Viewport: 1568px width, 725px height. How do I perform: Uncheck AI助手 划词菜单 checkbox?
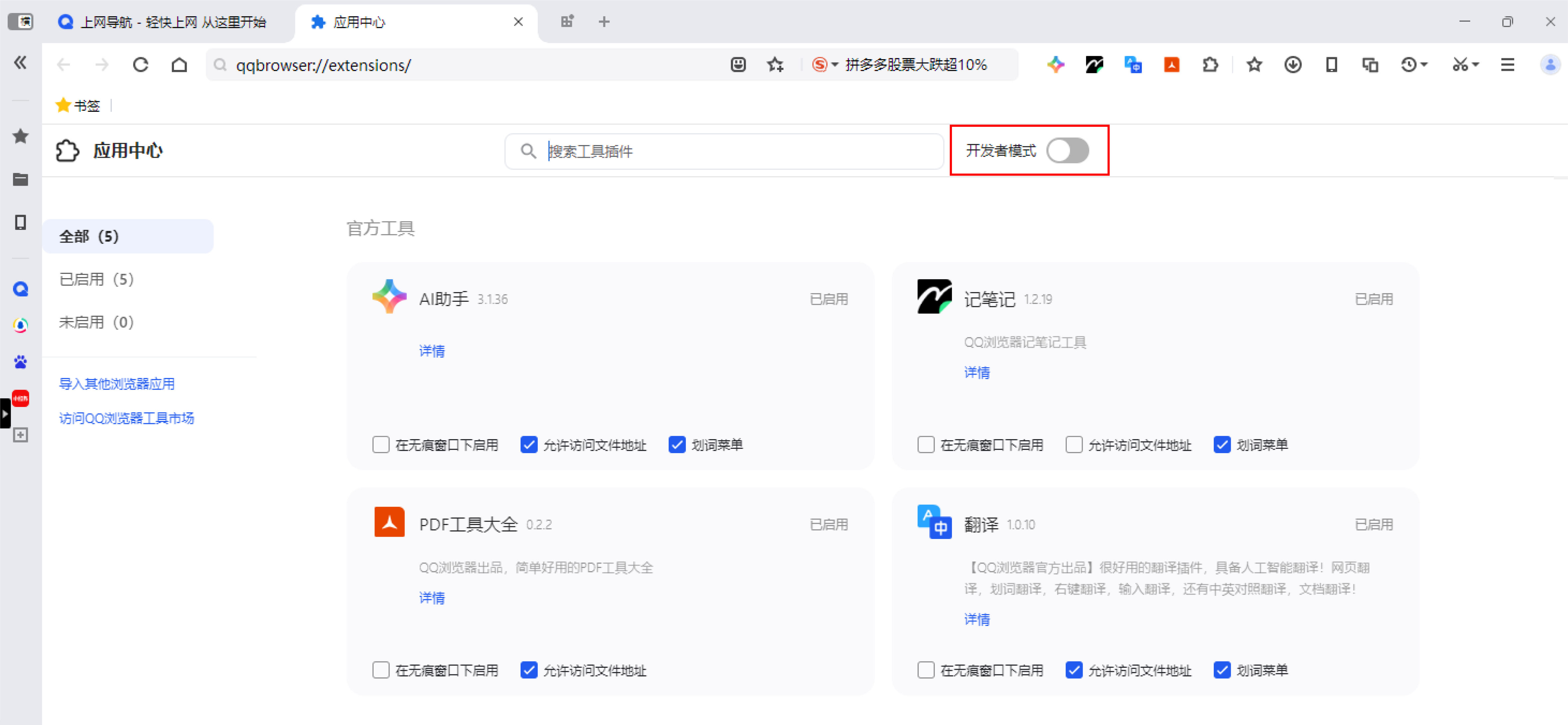pyautogui.click(x=677, y=445)
